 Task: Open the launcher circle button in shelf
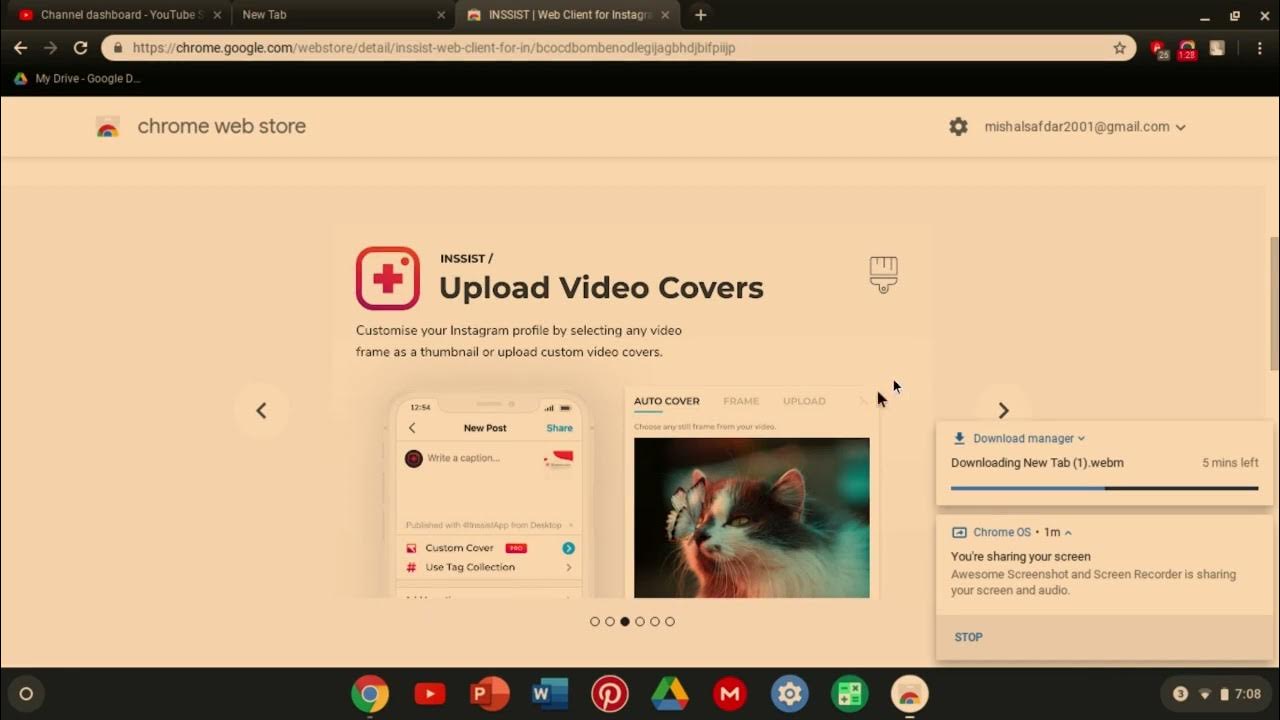[26, 694]
